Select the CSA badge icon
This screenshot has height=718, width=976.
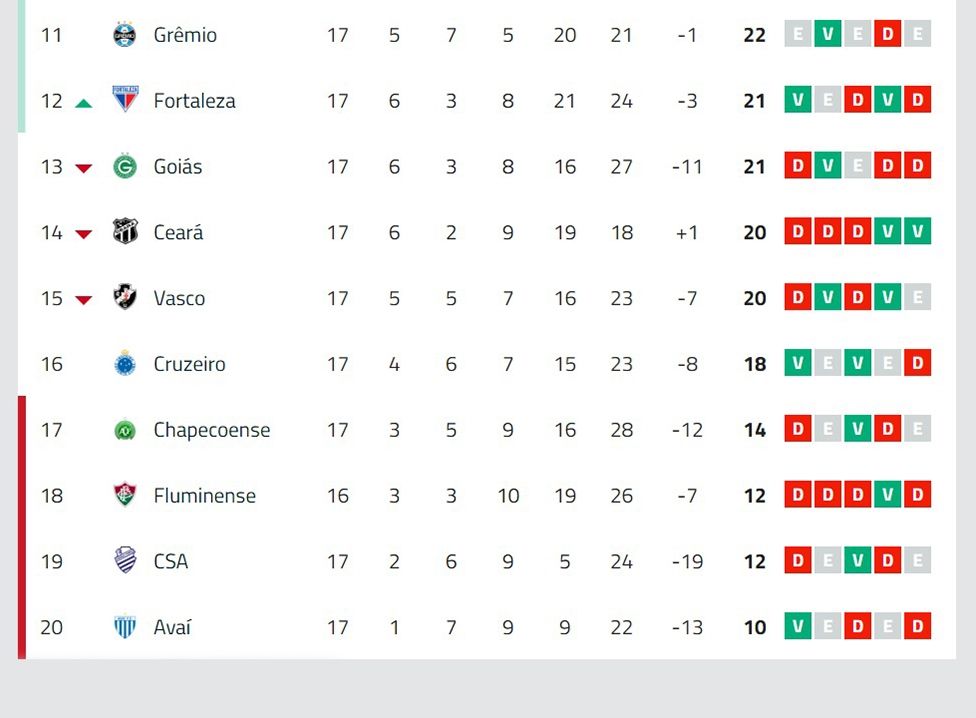point(124,561)
